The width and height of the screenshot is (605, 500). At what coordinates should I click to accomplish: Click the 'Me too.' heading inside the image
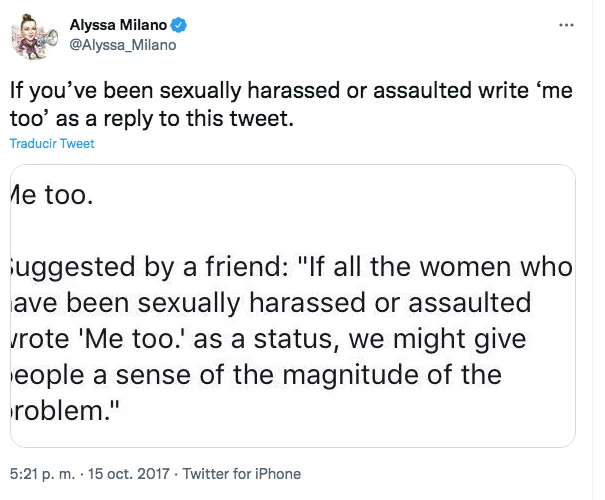click(x=50, y=194)
